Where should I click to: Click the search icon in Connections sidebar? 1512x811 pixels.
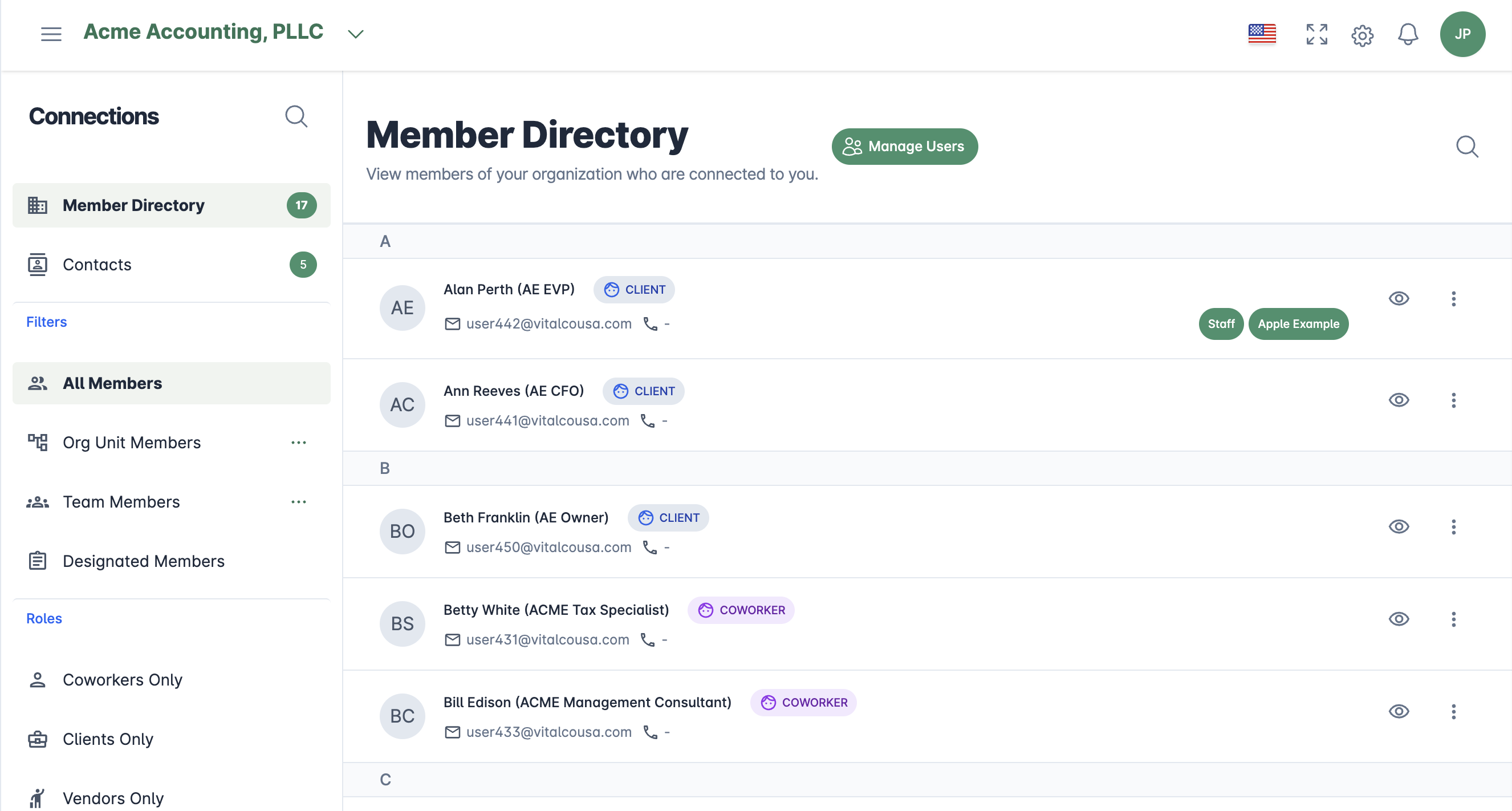coord(296,116)
